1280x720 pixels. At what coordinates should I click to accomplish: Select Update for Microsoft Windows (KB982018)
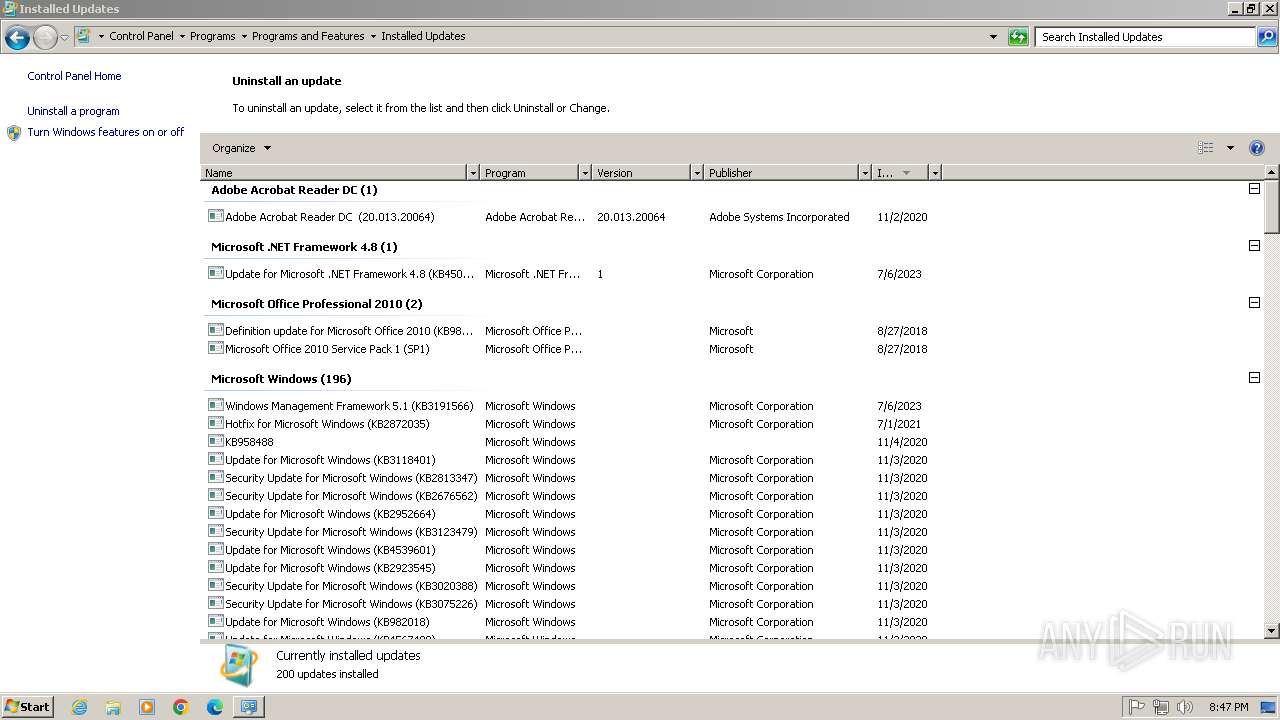pyautogui.click(x=570, y=622)
